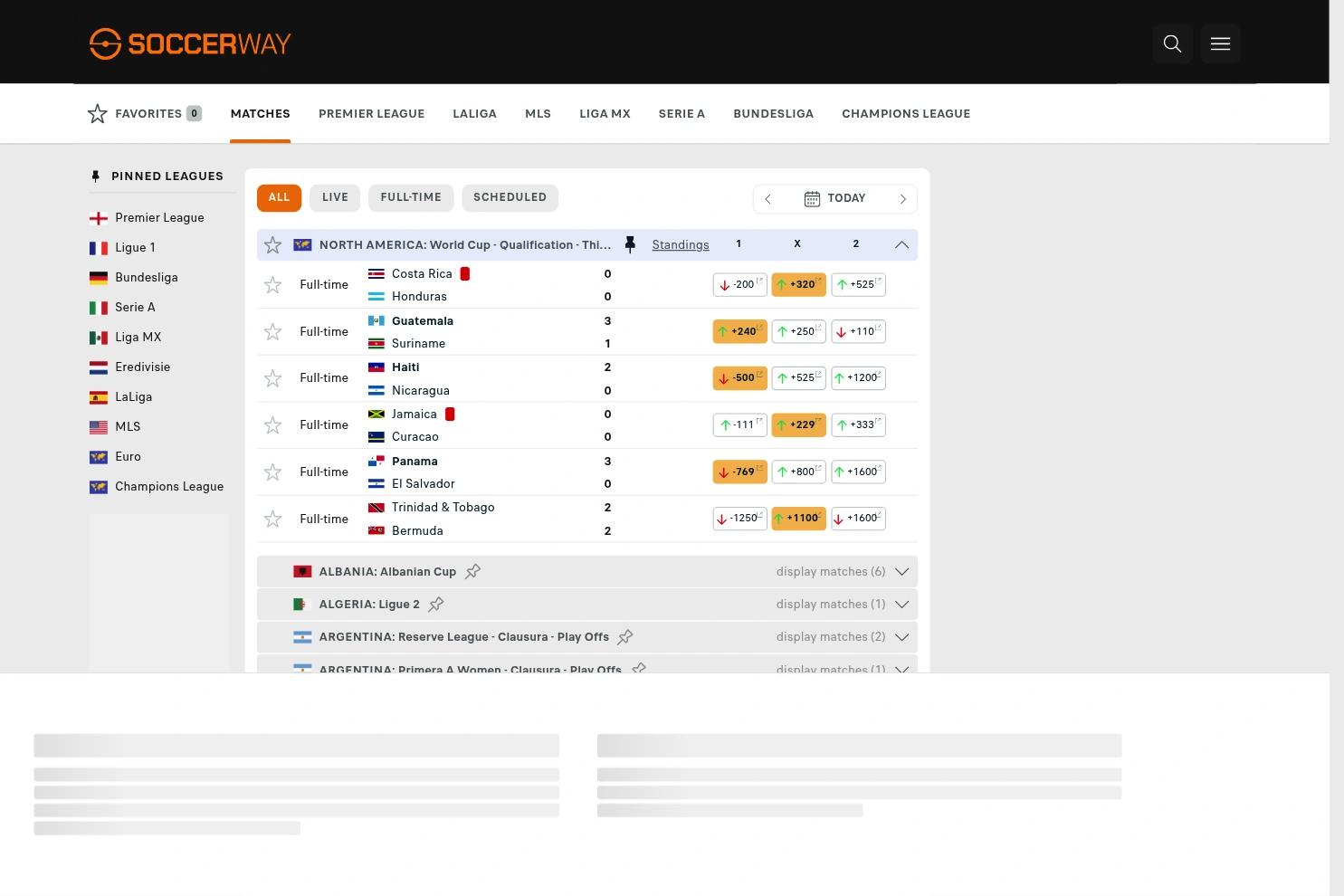Expand the Albanian Cup matches
The height and width of the screenshot is (896, 1344).
901,571
